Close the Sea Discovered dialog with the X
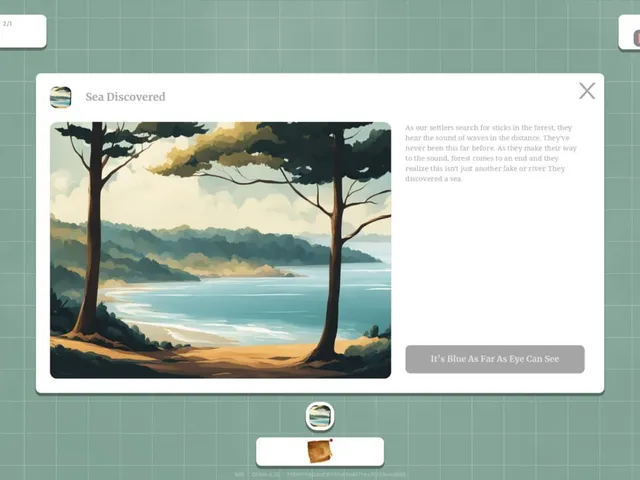The width and height of the screenshot is (640, 480). coord(587,91)
